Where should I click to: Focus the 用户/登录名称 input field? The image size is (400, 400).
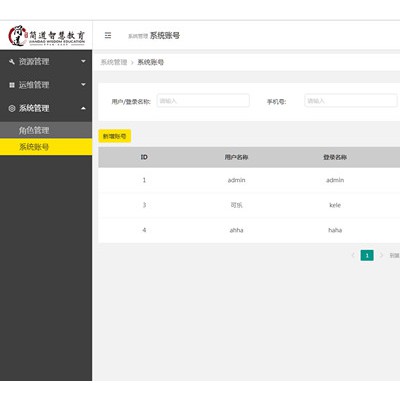click(203, 101)
